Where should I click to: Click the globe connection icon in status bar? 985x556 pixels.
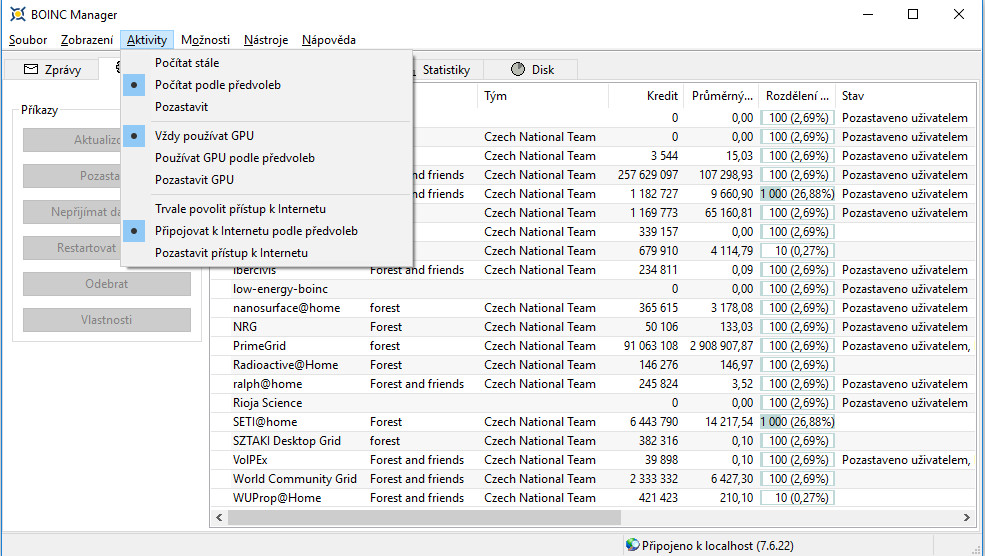coord(633,545)
